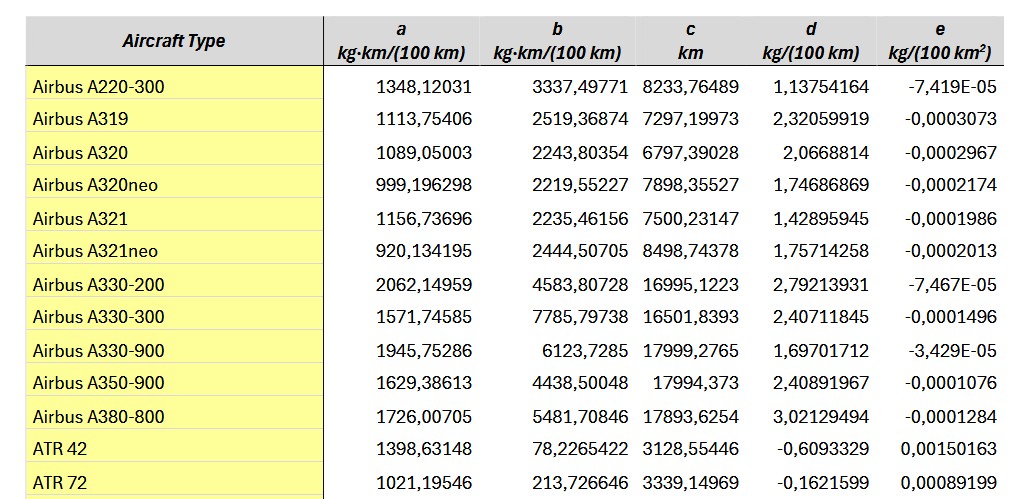Select the column e kg/(100 km²) header
Screen dimensions: 1031x499
point(940,41)
